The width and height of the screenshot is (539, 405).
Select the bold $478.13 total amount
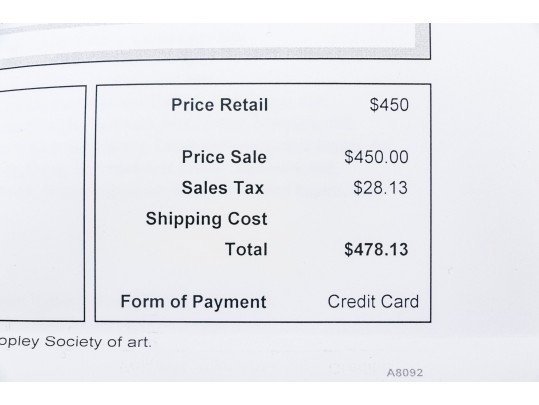click(x=376, y=250)
